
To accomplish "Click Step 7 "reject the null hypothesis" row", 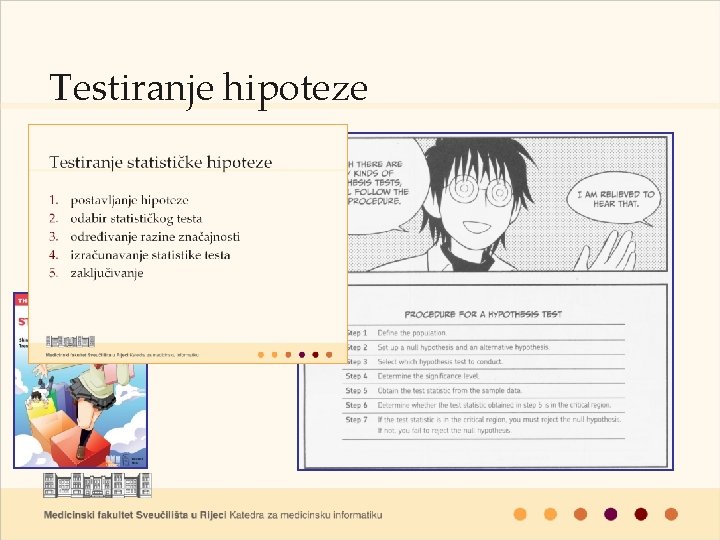I will [485, 425].
